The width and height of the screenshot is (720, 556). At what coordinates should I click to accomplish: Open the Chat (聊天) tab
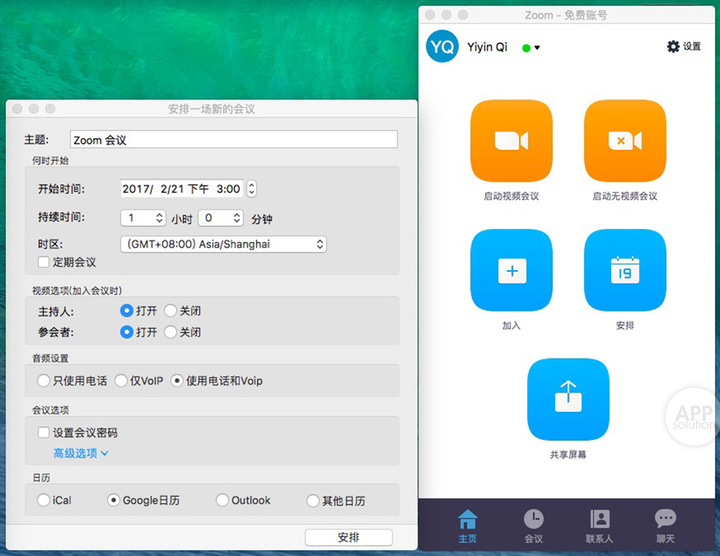[665, 526]
